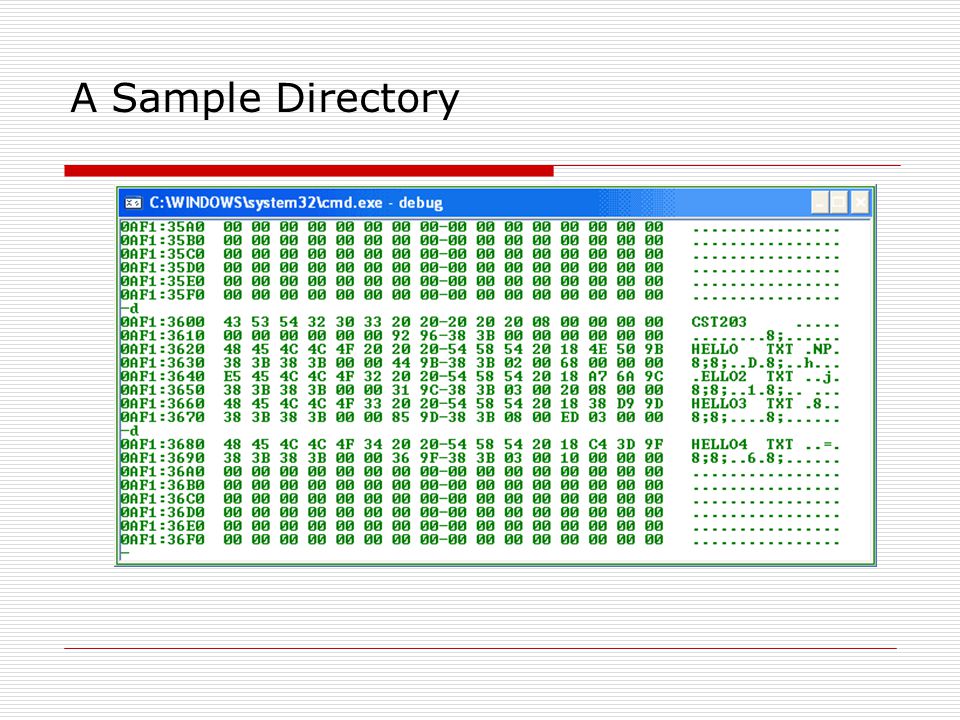This screenshot has width=960, height=720.
Task: Select address 0AF1:35C0 in the dump
Action: click(162, 254)
